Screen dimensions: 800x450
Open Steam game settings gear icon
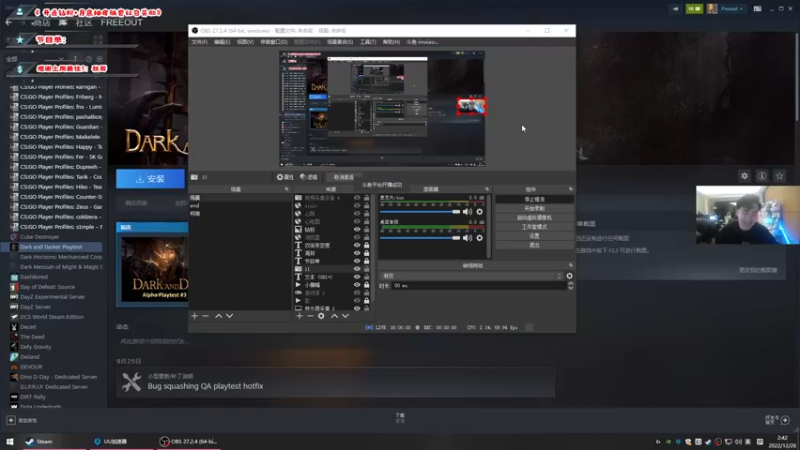744,176
